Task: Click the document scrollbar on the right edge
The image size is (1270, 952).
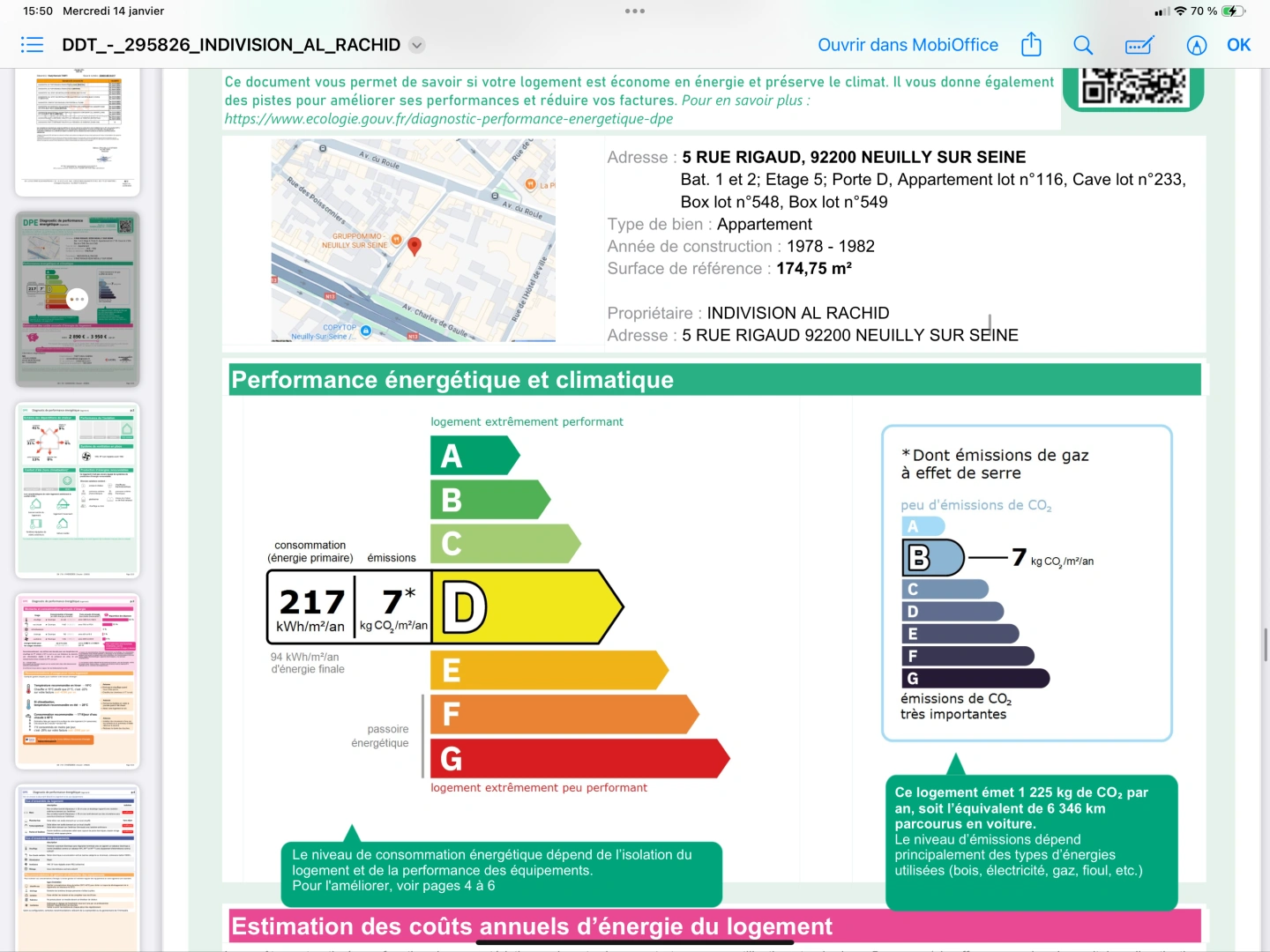Action: (1266, 644)
